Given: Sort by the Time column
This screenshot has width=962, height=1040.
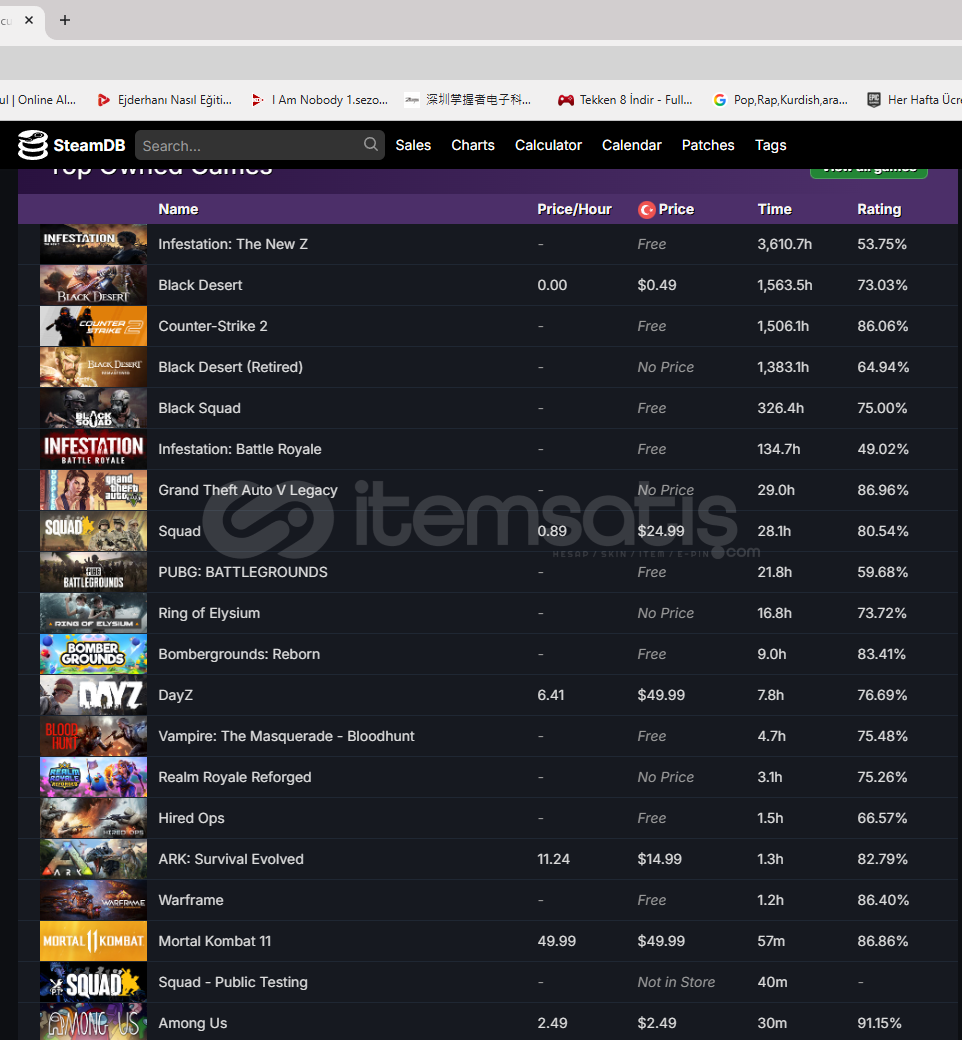Looking at the screenshot, I should pos(775,210).
